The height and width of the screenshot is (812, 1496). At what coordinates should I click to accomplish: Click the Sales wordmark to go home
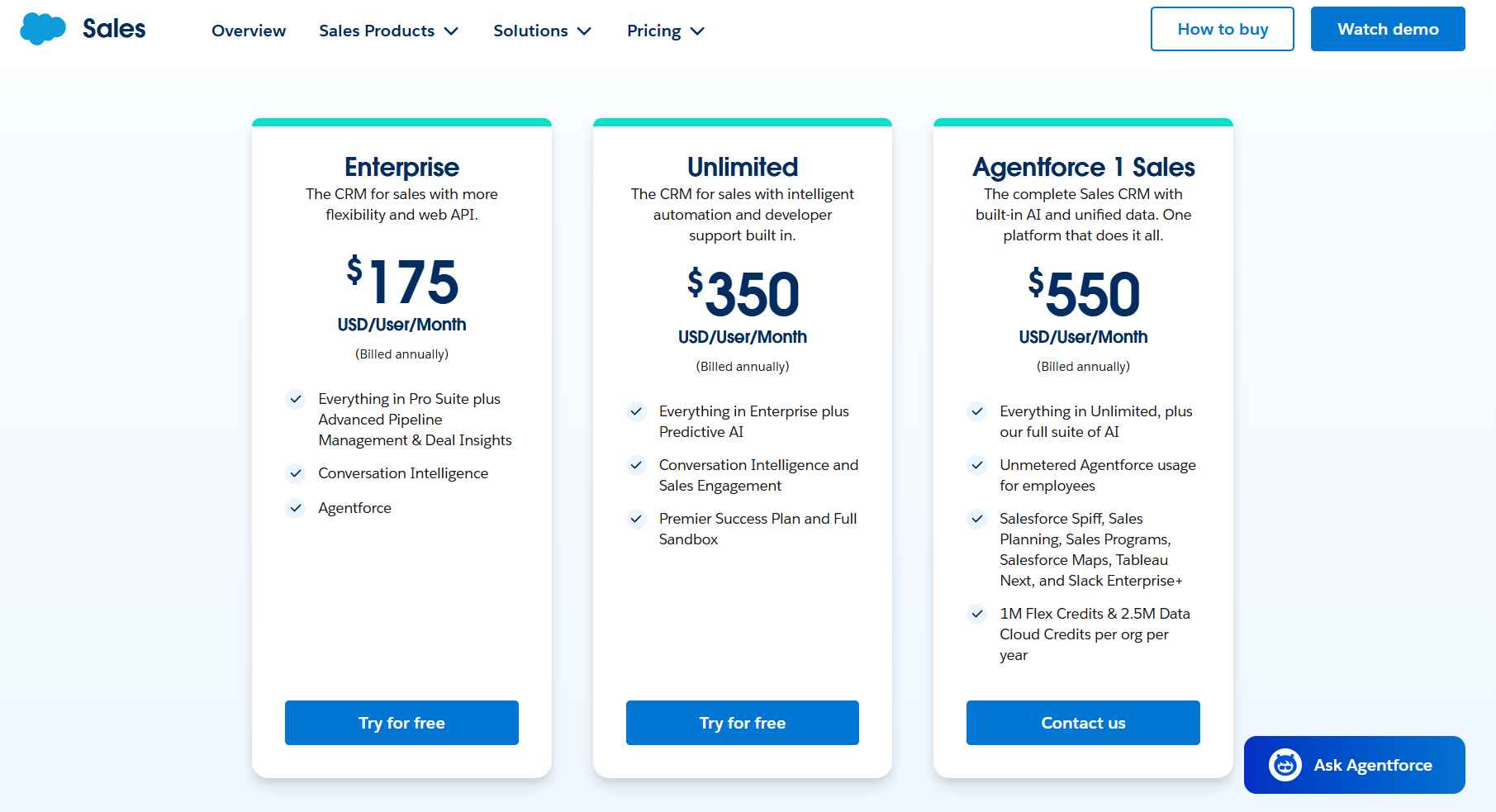(113, 27)
